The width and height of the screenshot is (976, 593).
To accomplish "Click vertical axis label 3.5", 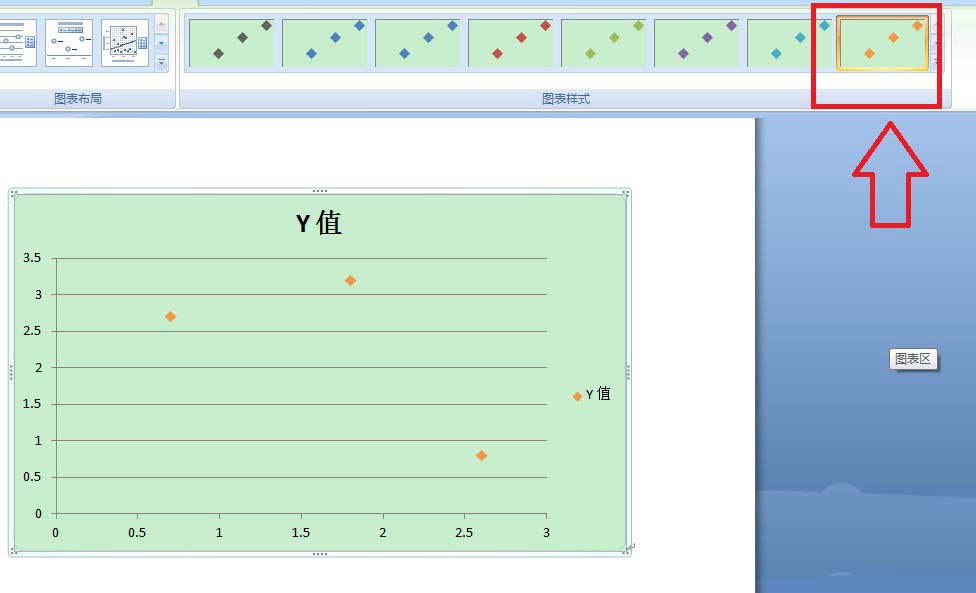I will click(32, 258).
